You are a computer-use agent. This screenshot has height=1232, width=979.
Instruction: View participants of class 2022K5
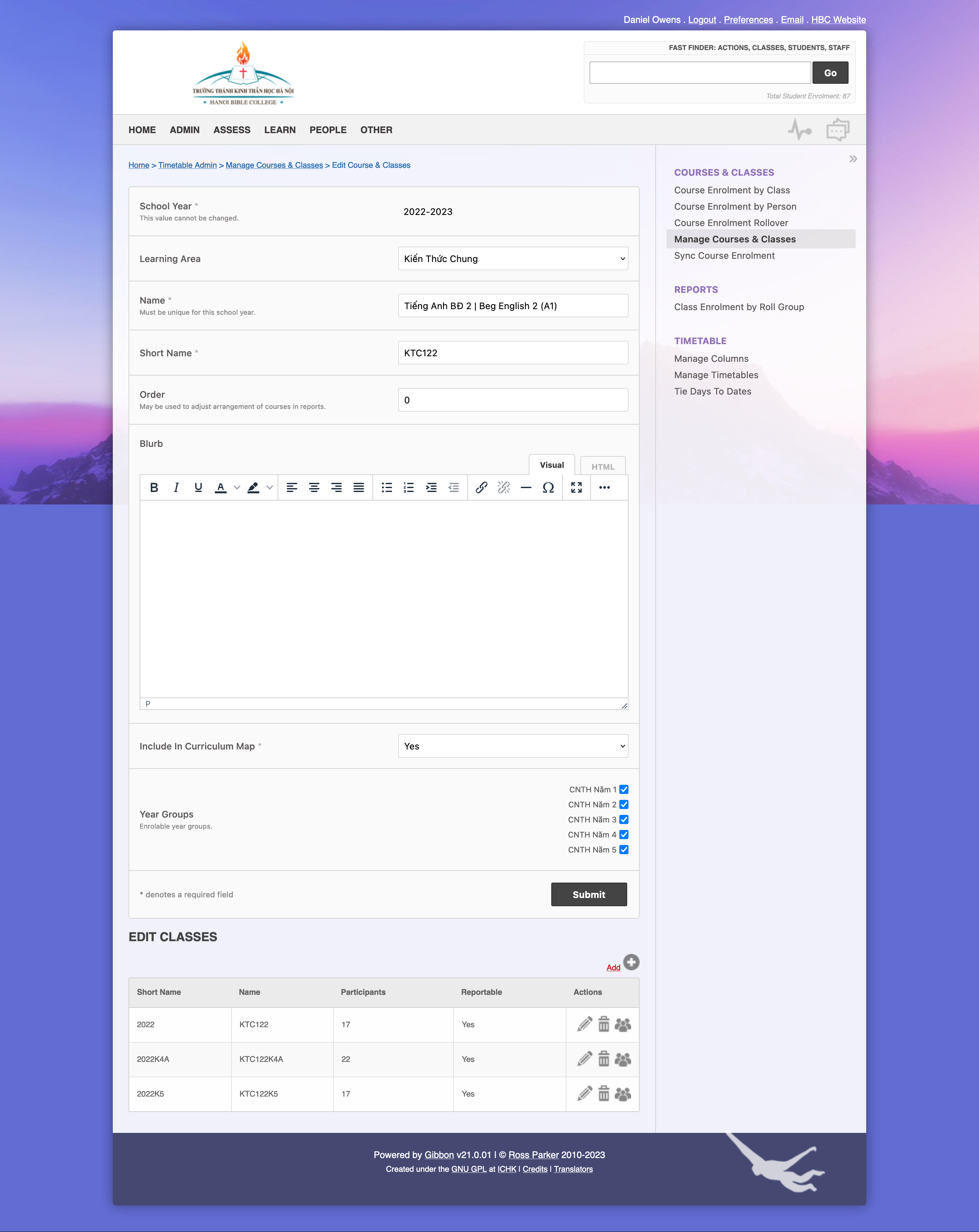tap(623, 1094)
